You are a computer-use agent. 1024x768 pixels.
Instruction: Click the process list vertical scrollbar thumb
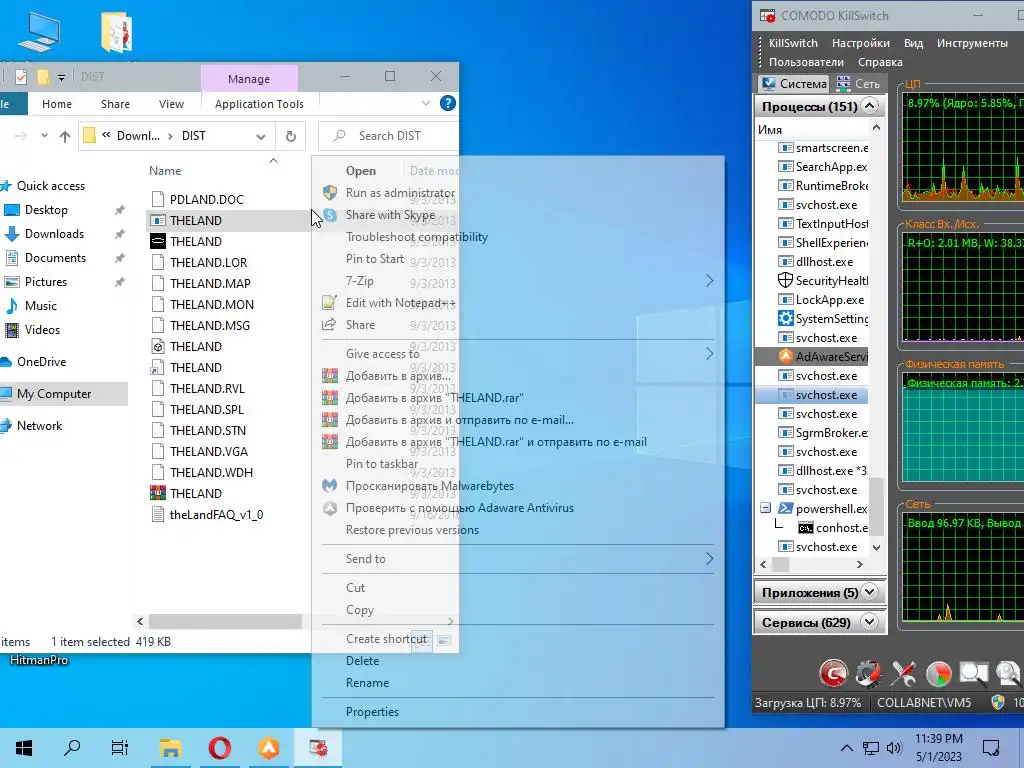(876, 507)
